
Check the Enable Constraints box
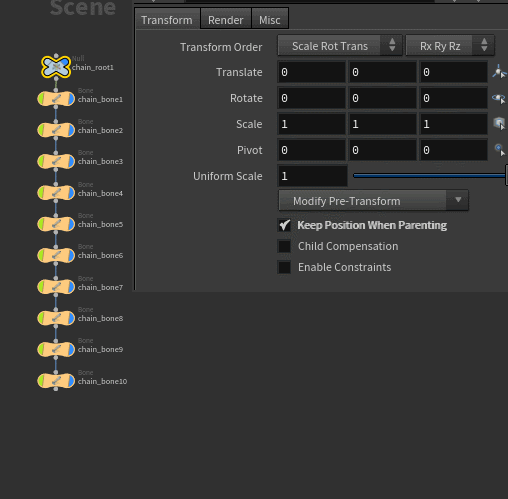(x=284, y=267)
